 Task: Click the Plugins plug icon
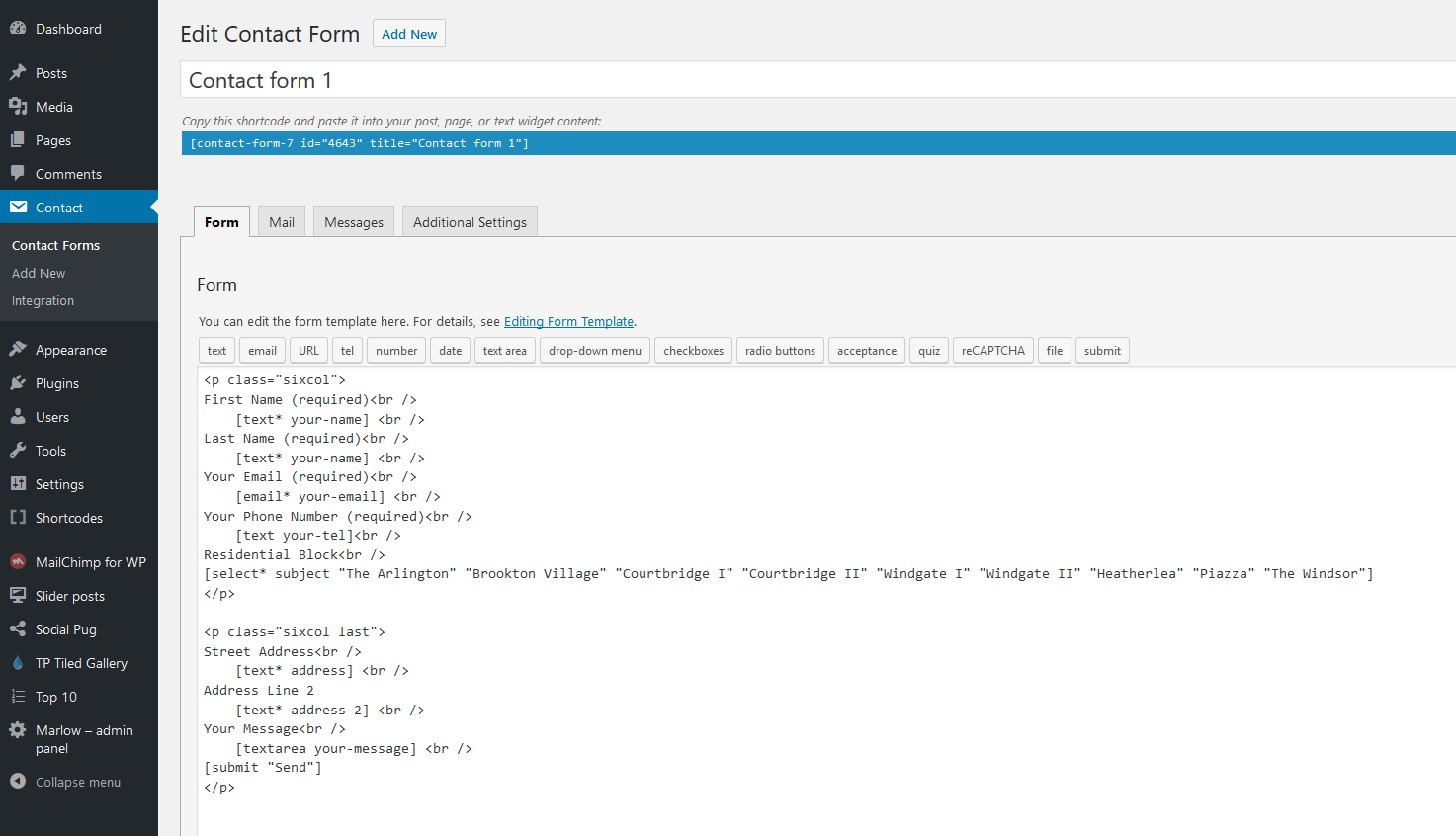[x=18, y=383]
